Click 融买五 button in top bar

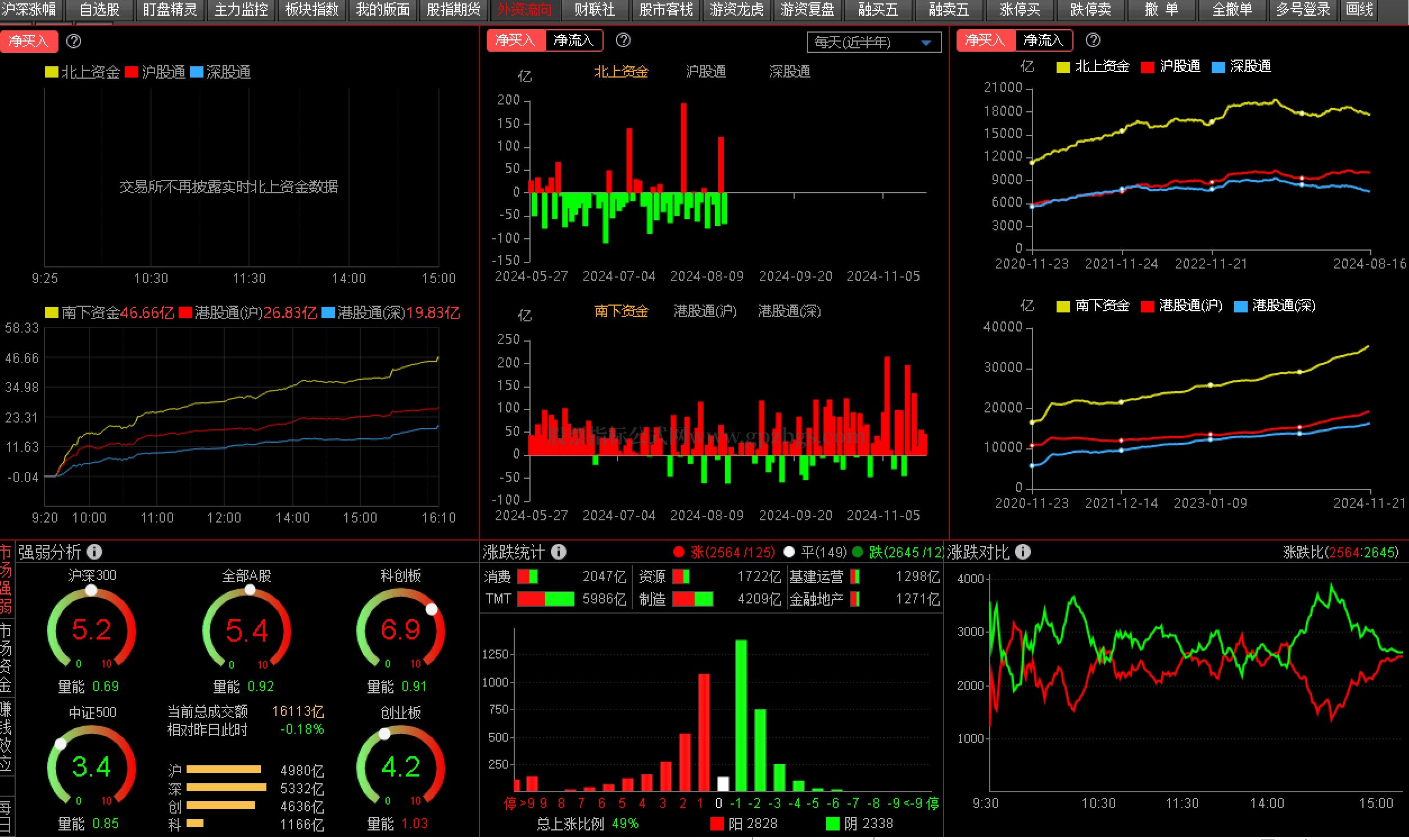pyautogui.click(x=878, y=10)
